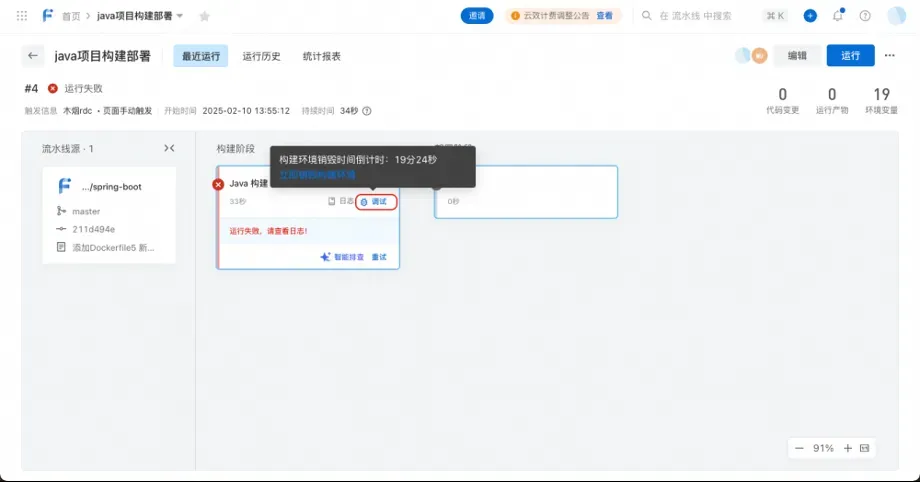The width and height of the screenshot is (920, 482).
Task: Click the master branch entry
Action: pos(86,211)
